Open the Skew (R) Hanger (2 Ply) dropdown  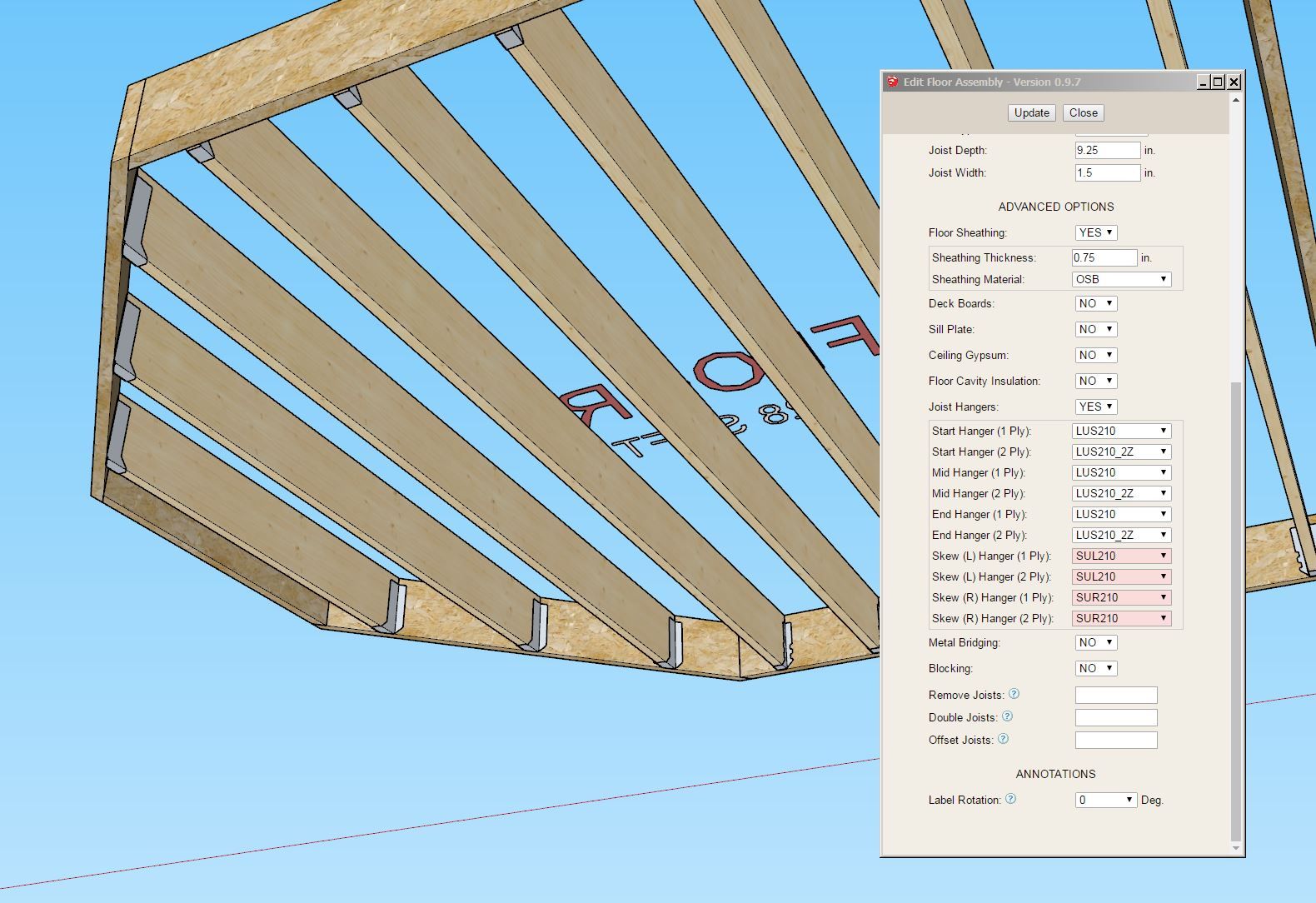pyautogui.click(x=1122, y=618)
